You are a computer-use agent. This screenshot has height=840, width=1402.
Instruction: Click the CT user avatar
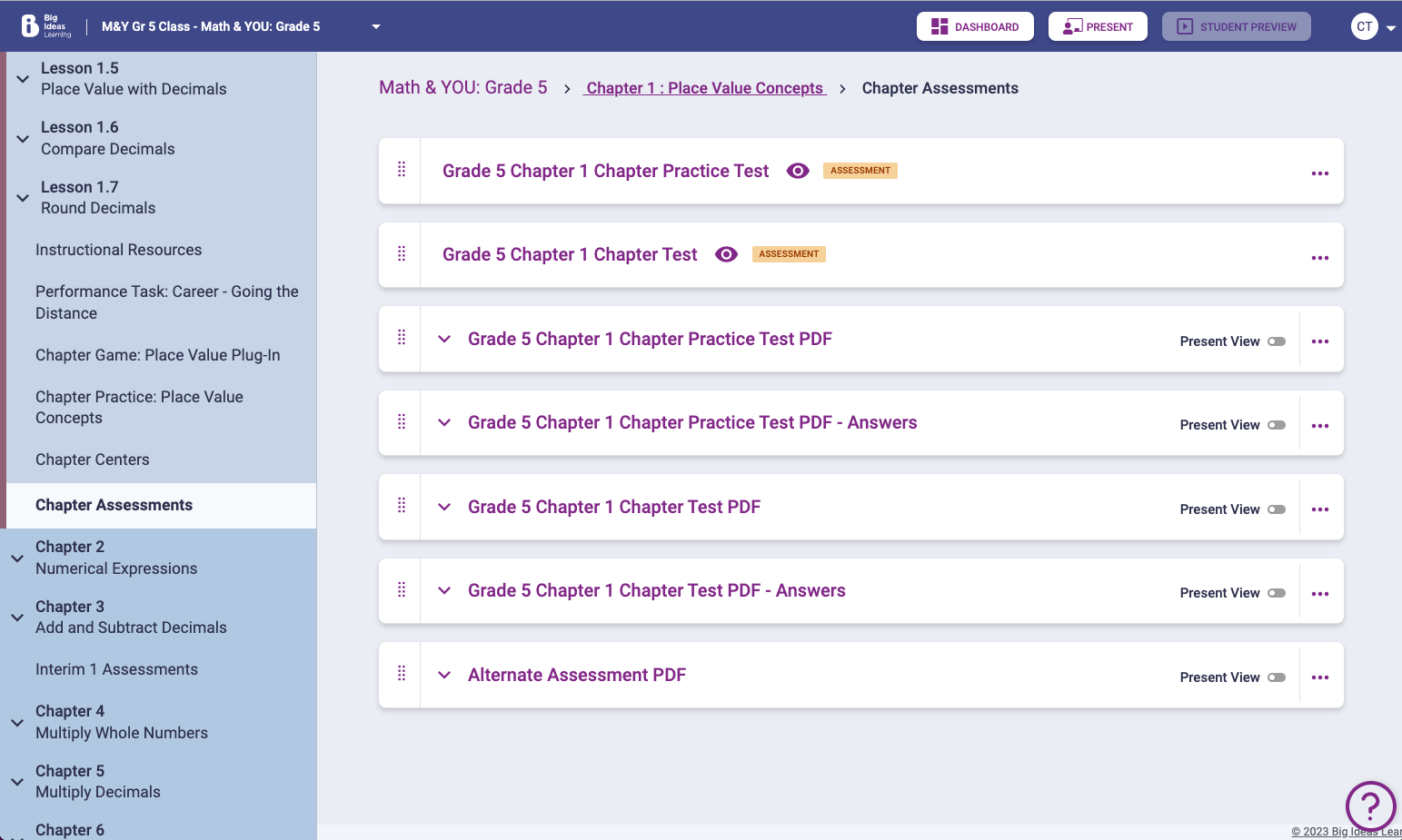click(x=1364, y=26)
